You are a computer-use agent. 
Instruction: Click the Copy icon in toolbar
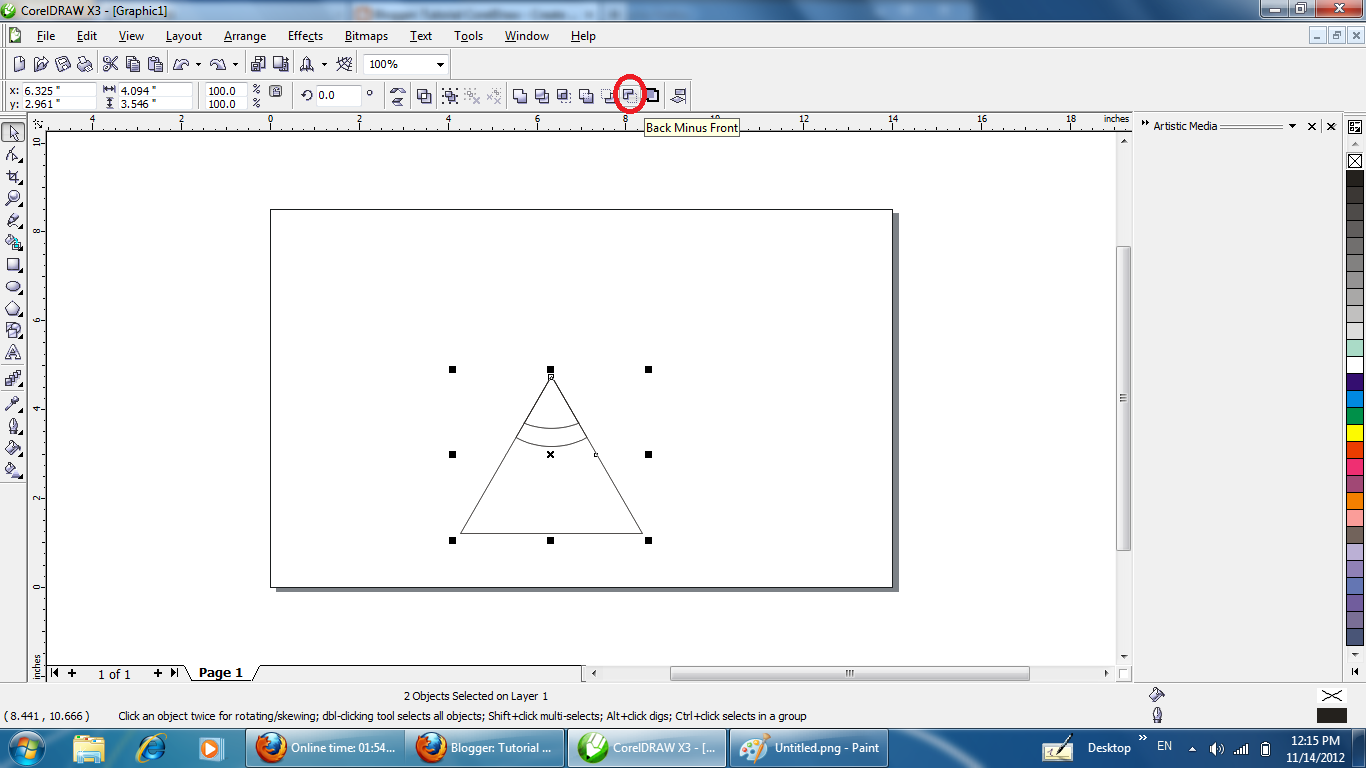133,64
